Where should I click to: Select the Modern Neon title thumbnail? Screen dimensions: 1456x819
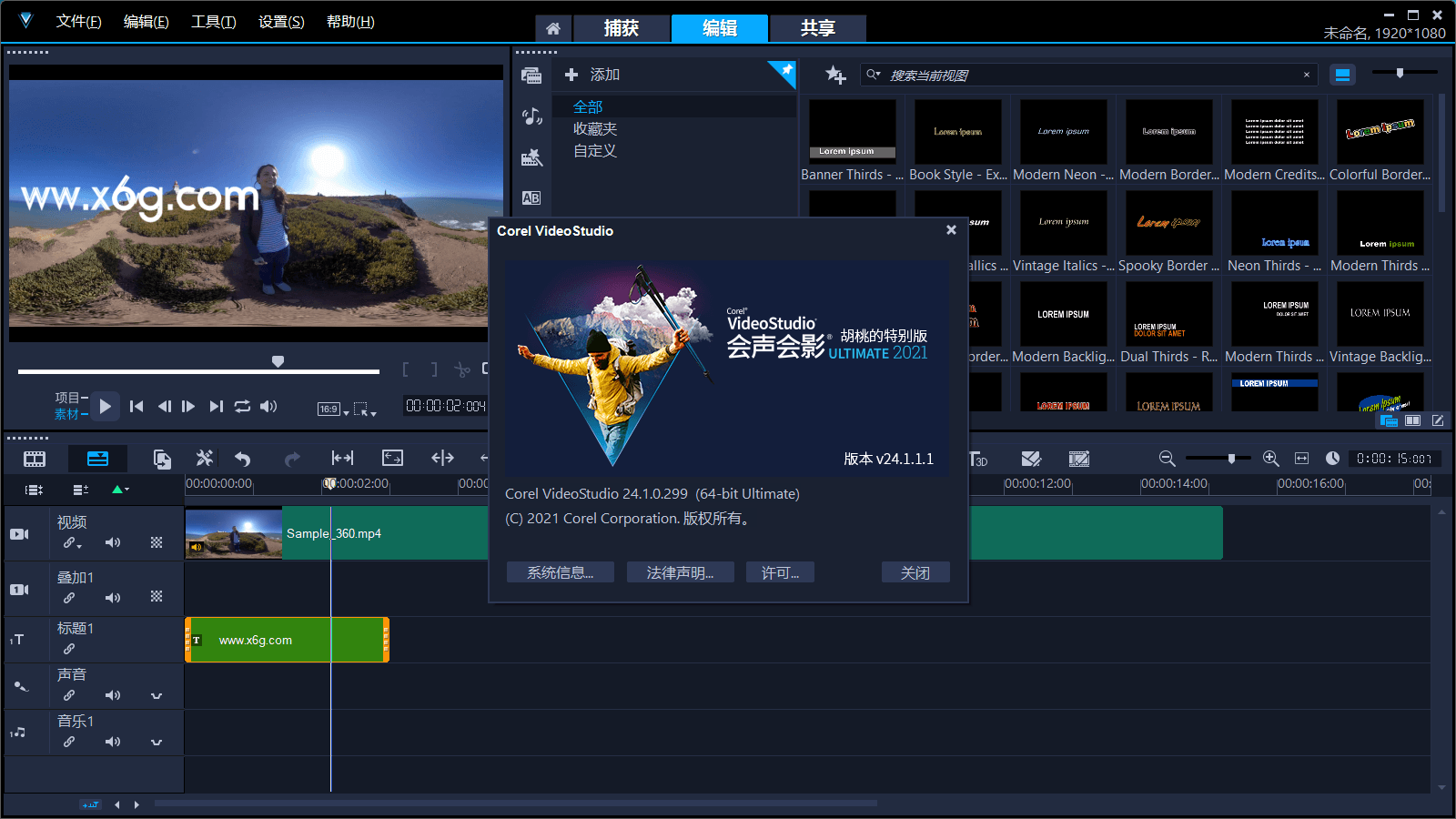[x=1063, y=132]
